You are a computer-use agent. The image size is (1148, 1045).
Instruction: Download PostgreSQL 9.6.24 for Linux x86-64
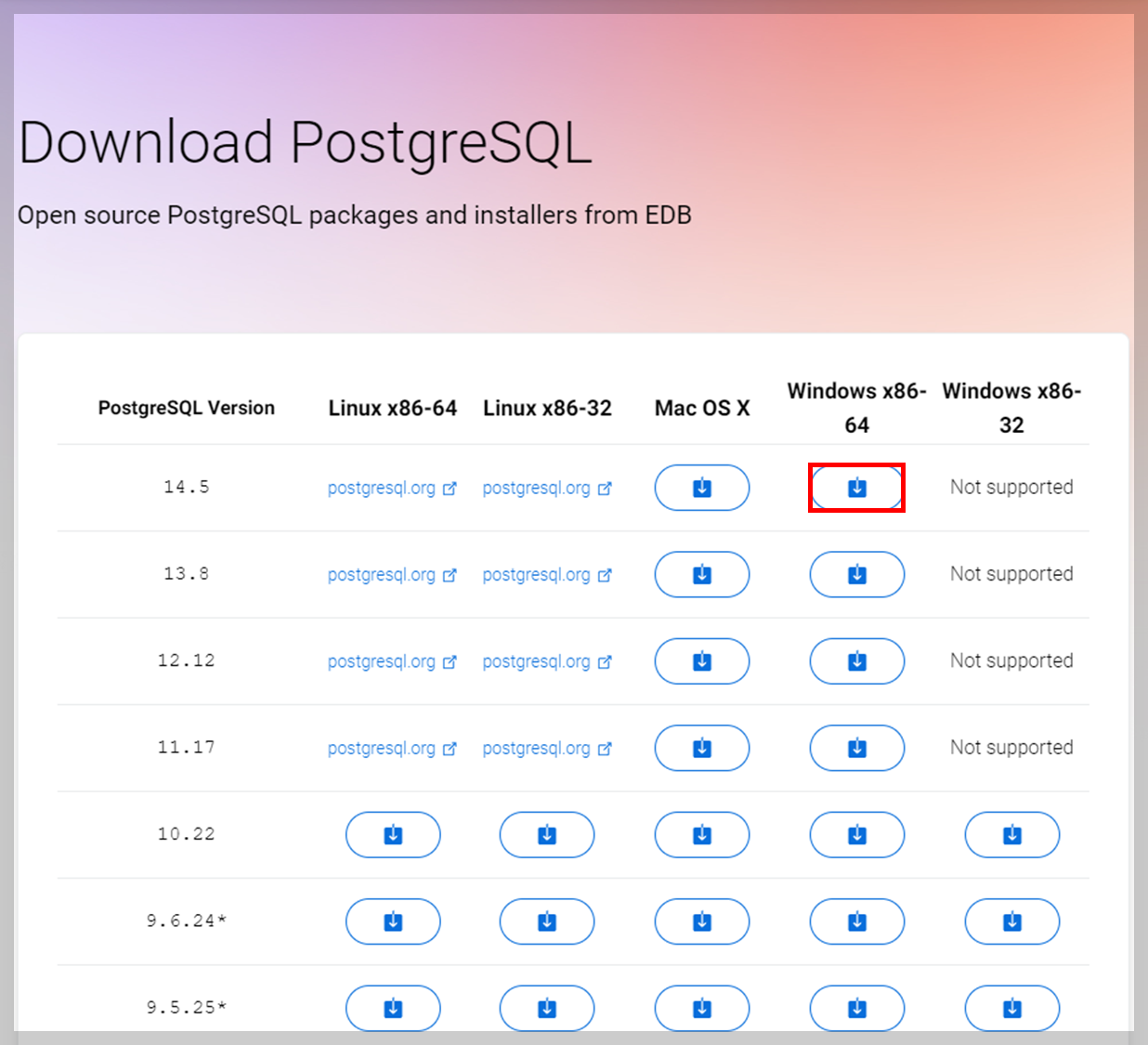(x=393, y=921)
